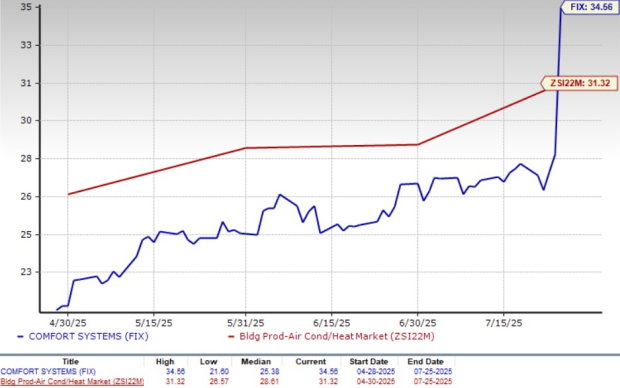Click the 26 y-axis label
Viewport: 620px width, 388px height.
(26, 196)
